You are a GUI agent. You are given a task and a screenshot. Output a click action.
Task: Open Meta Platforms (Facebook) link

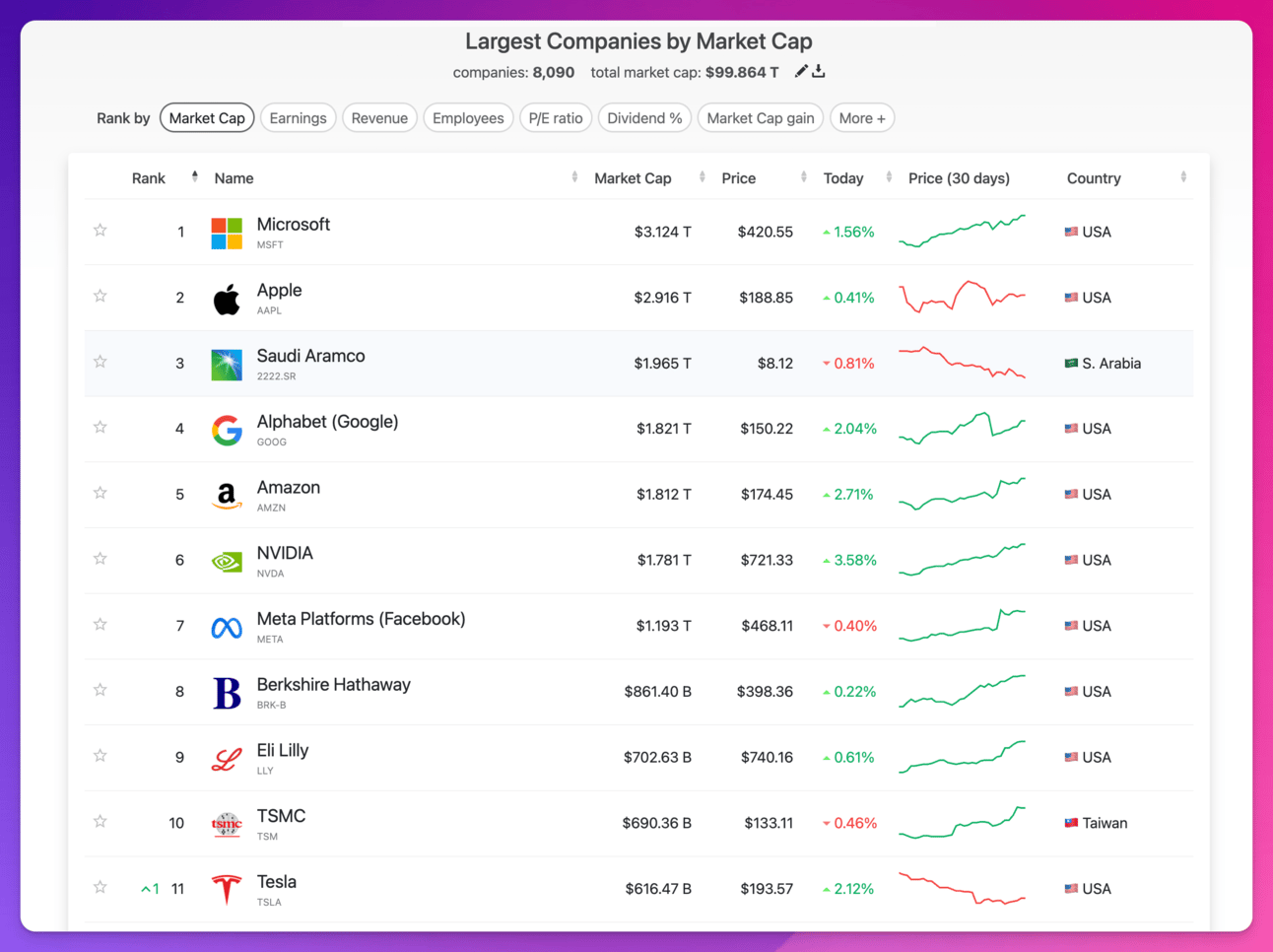coord(362,619)
